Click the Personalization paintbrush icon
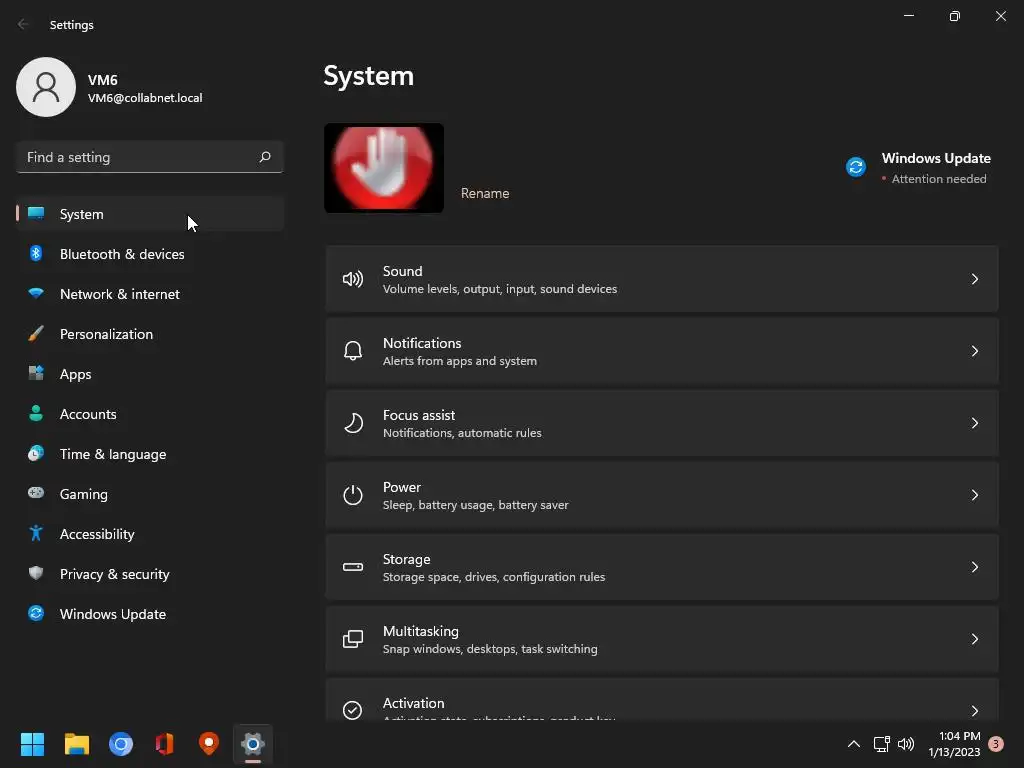The height and width of the screenshot is (768, 1024). [x=36, y=334]
